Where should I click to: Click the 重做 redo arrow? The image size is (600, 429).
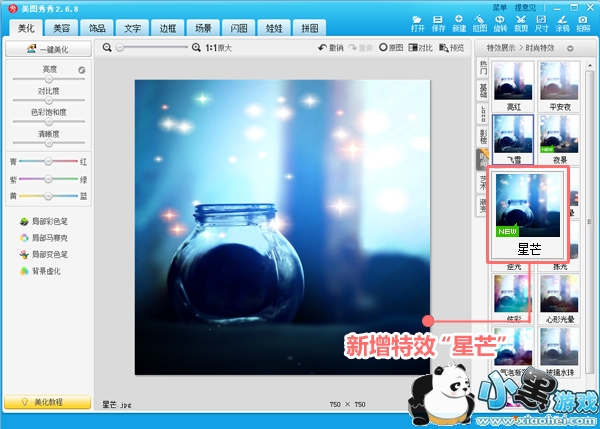pos(360,47)
